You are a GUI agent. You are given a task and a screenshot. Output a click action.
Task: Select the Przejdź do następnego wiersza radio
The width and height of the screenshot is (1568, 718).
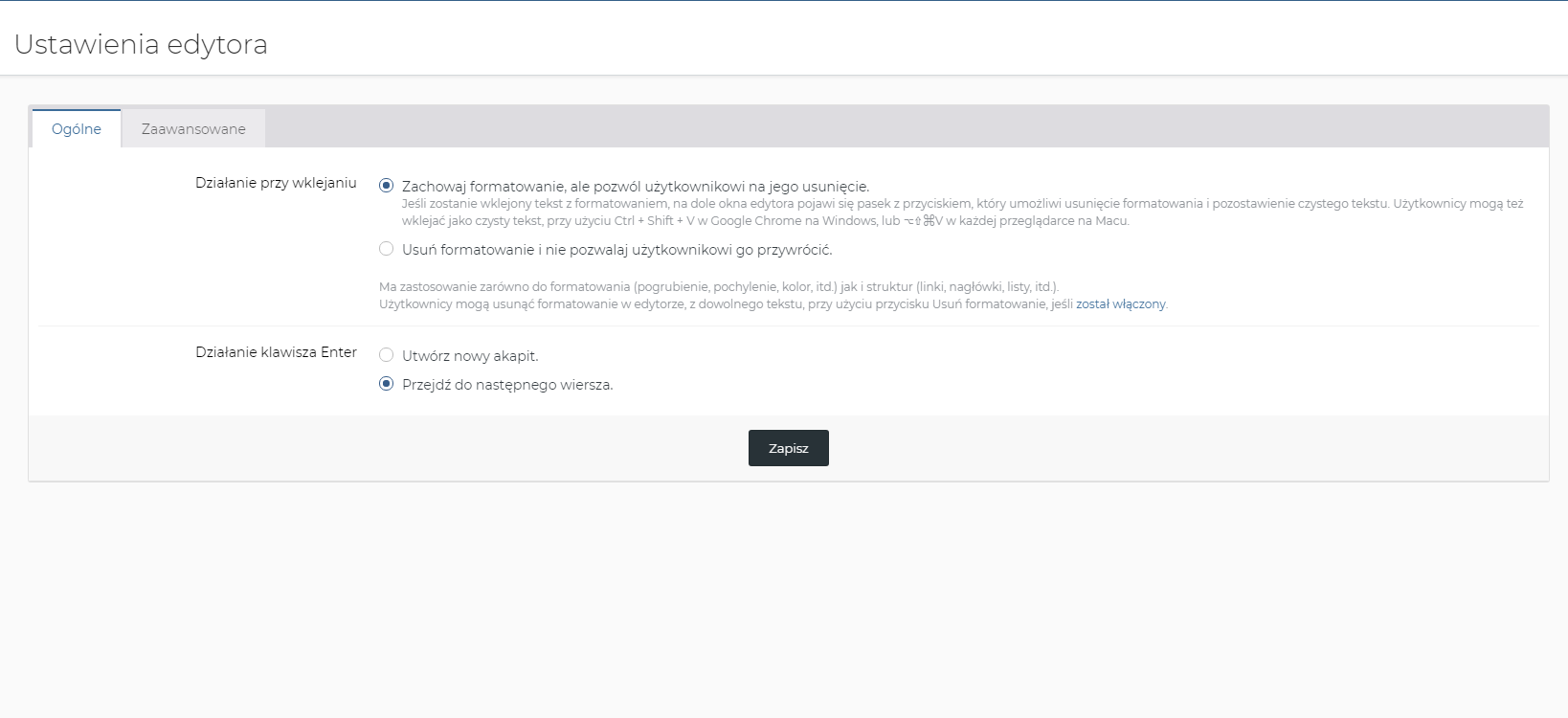point(387,384)
